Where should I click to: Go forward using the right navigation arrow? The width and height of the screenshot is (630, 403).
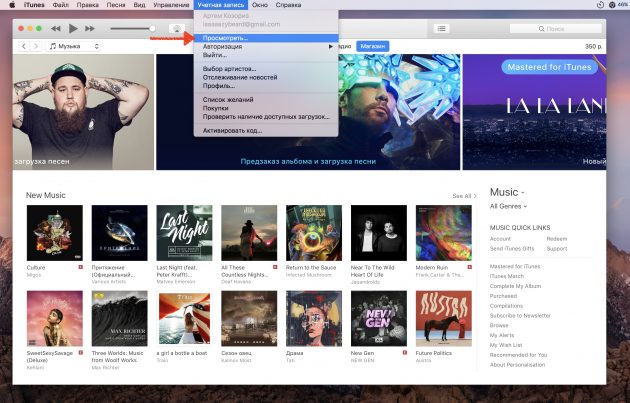click(x=36, y=46)
